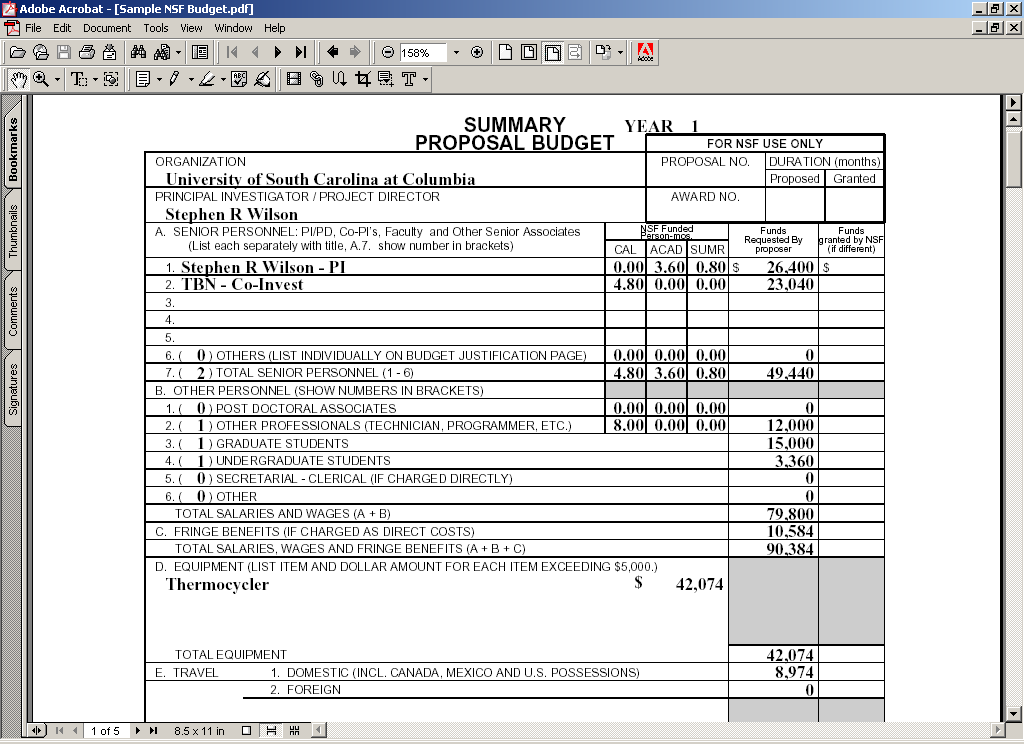The height and width of the screenshot is (744, 1024).
Task: Select the Article tool
Action: (340, 80)
